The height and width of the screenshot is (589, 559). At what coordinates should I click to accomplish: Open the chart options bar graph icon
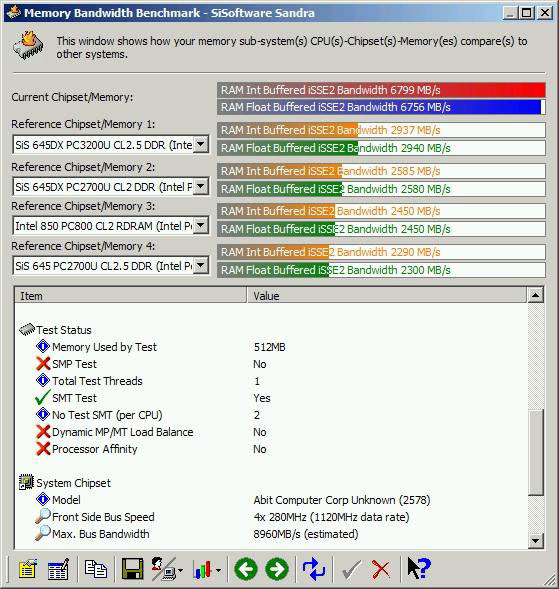pos(206,570)
